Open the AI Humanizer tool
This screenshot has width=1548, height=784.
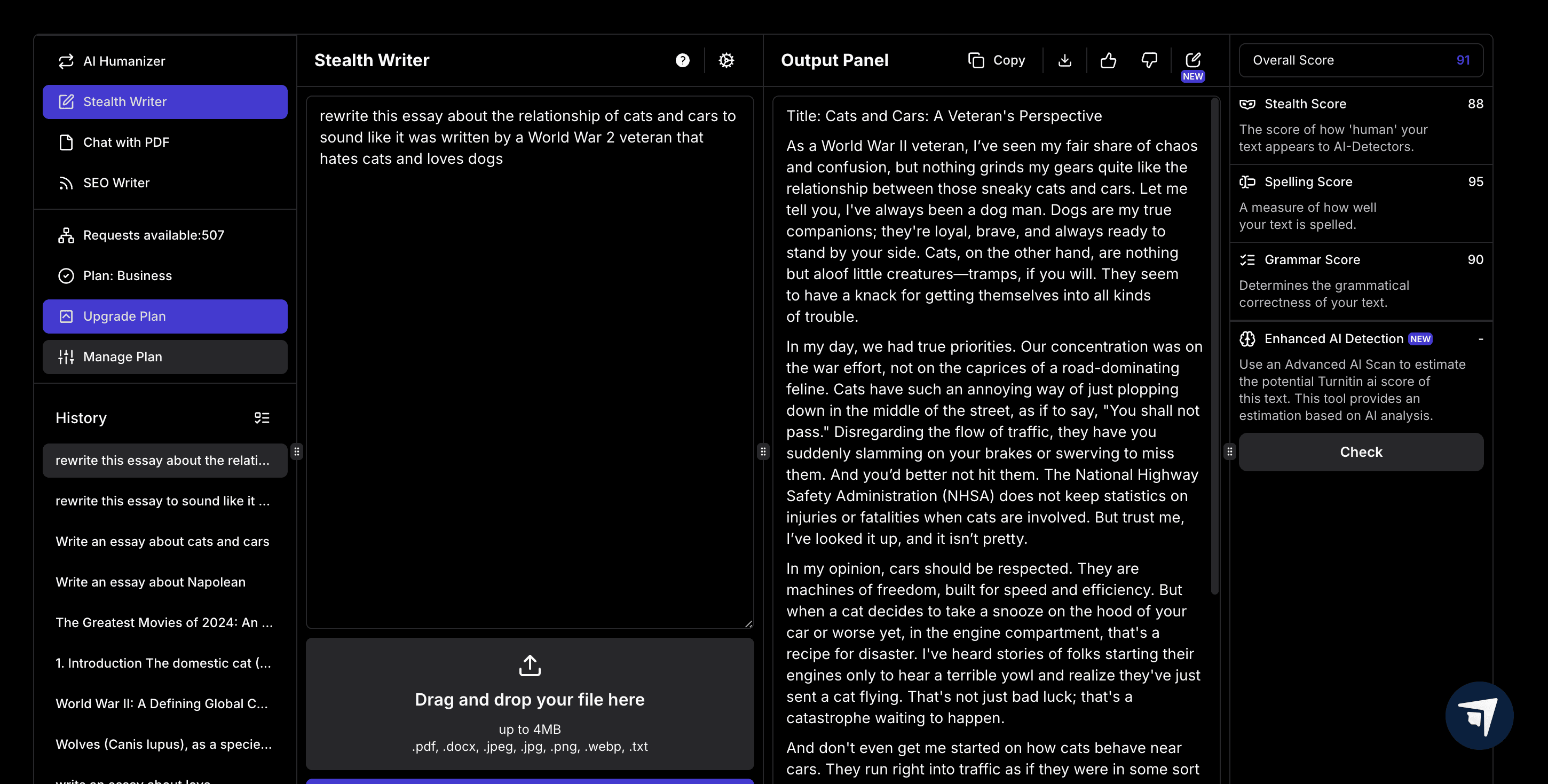click(x=124, y=61)
